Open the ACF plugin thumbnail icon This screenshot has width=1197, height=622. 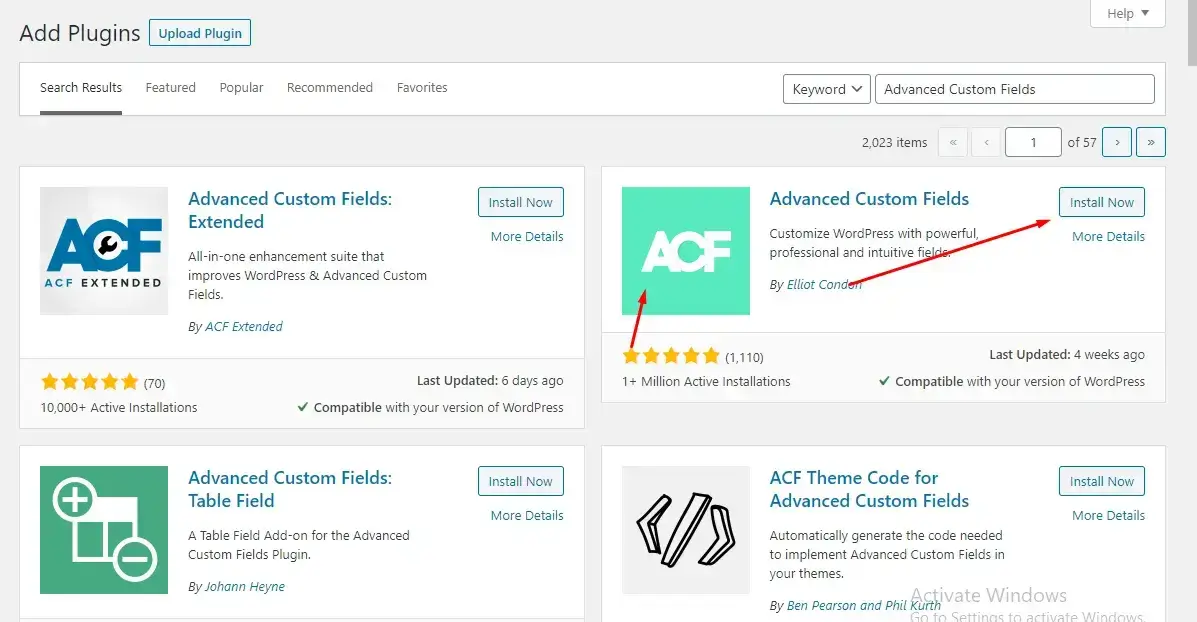[x=685, y=250]
